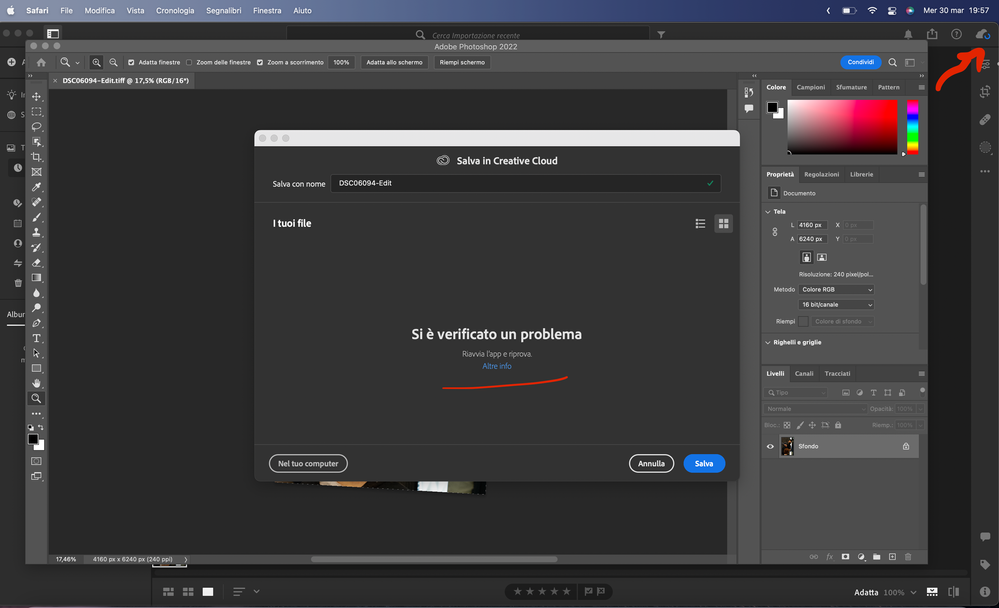Click the Salva button in the dialog
The height and width of the screenshot is (608, 999).
coord(704,463)
